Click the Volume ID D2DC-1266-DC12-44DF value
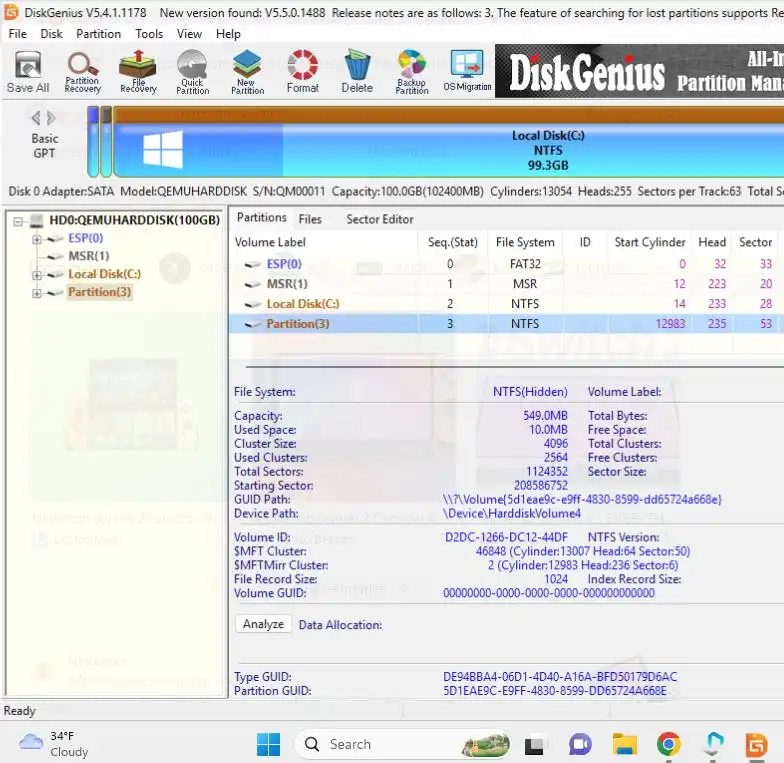Screen dimensions: 784x763 click(506, 537)
